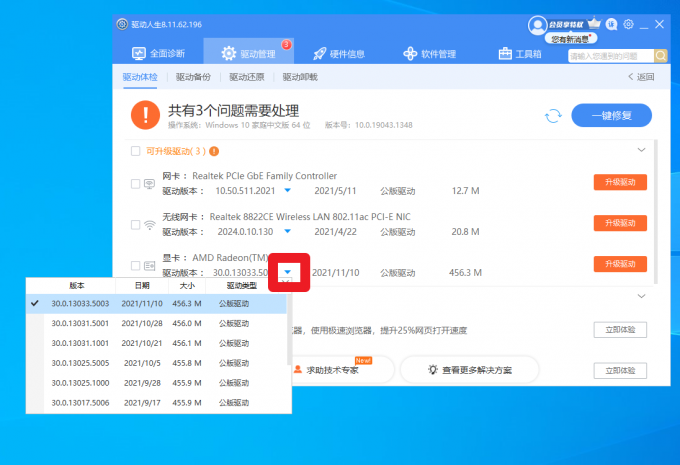Click the 立即体验 button for browser speedup
Screen dimensions: 680x465
pyautogui.click(x=620, y=330)
